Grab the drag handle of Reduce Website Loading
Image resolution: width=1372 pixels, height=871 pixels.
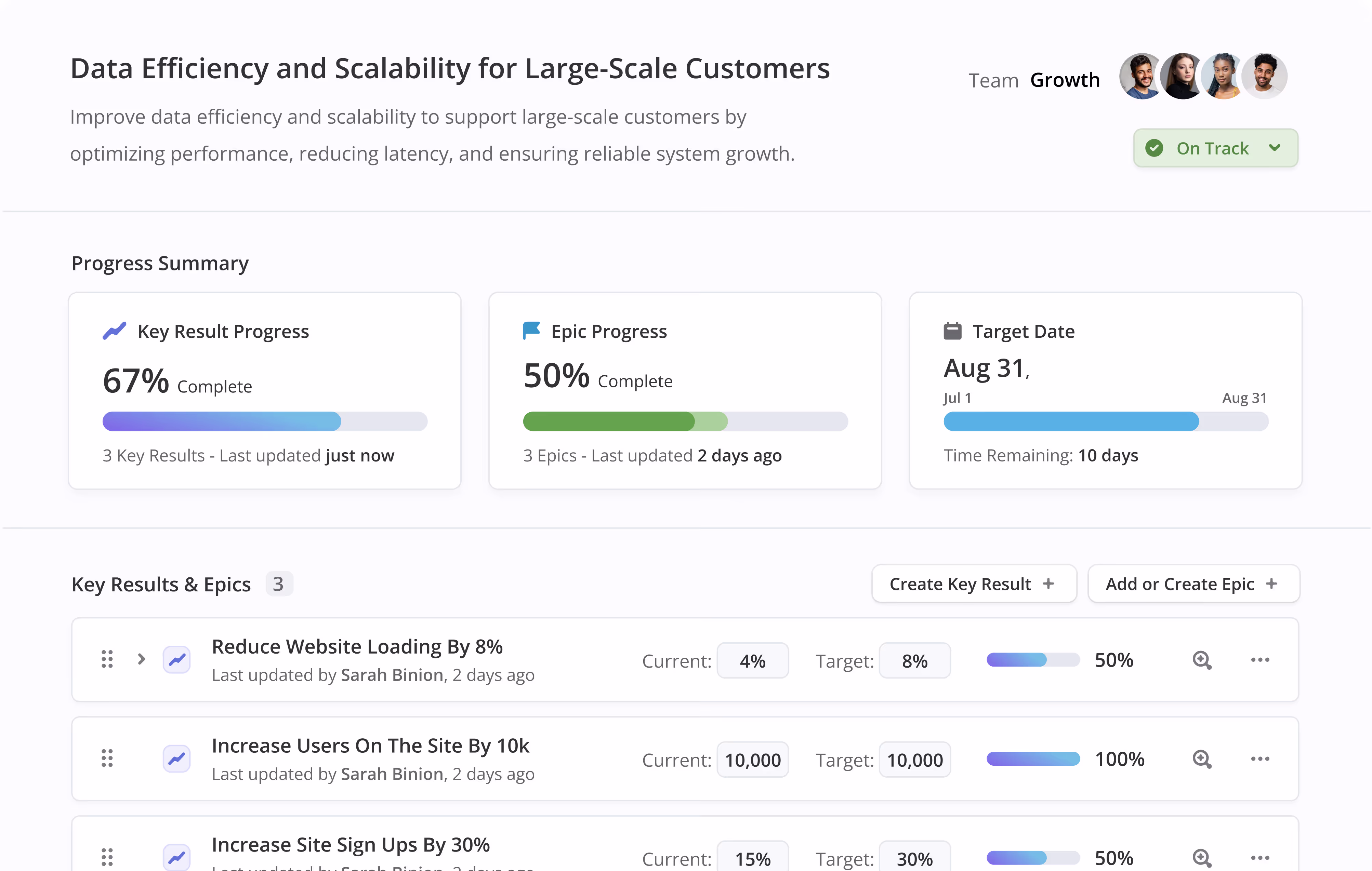(x=107, y=659)
